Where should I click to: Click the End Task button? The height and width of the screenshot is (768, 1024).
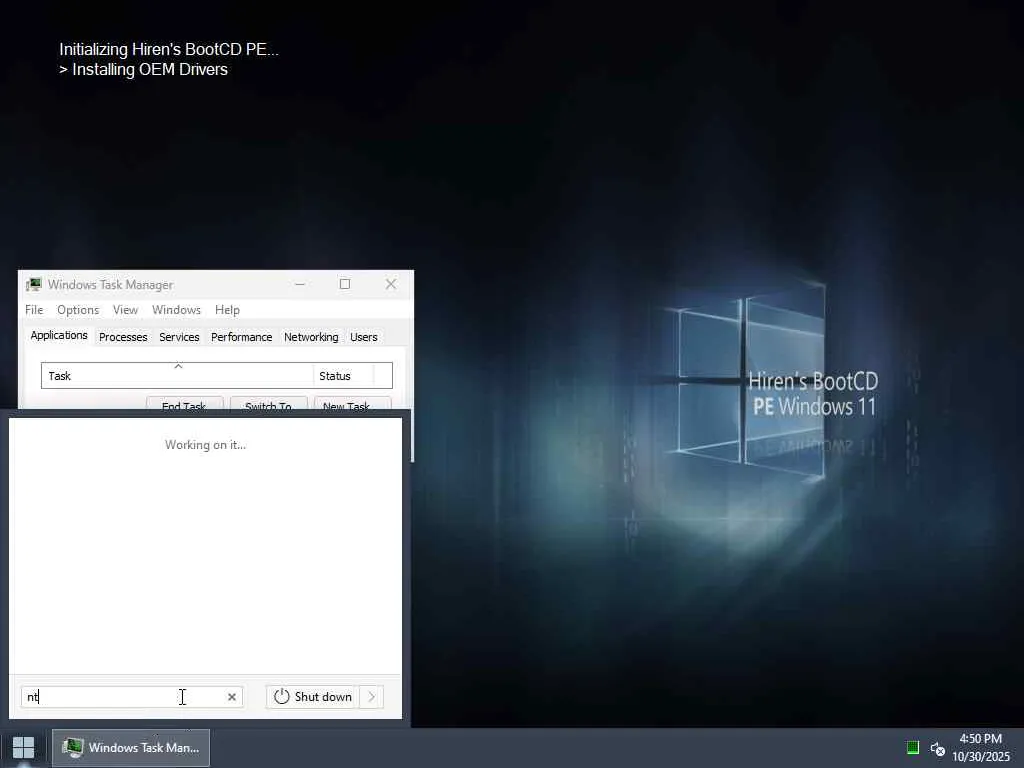tap(184, 404)
